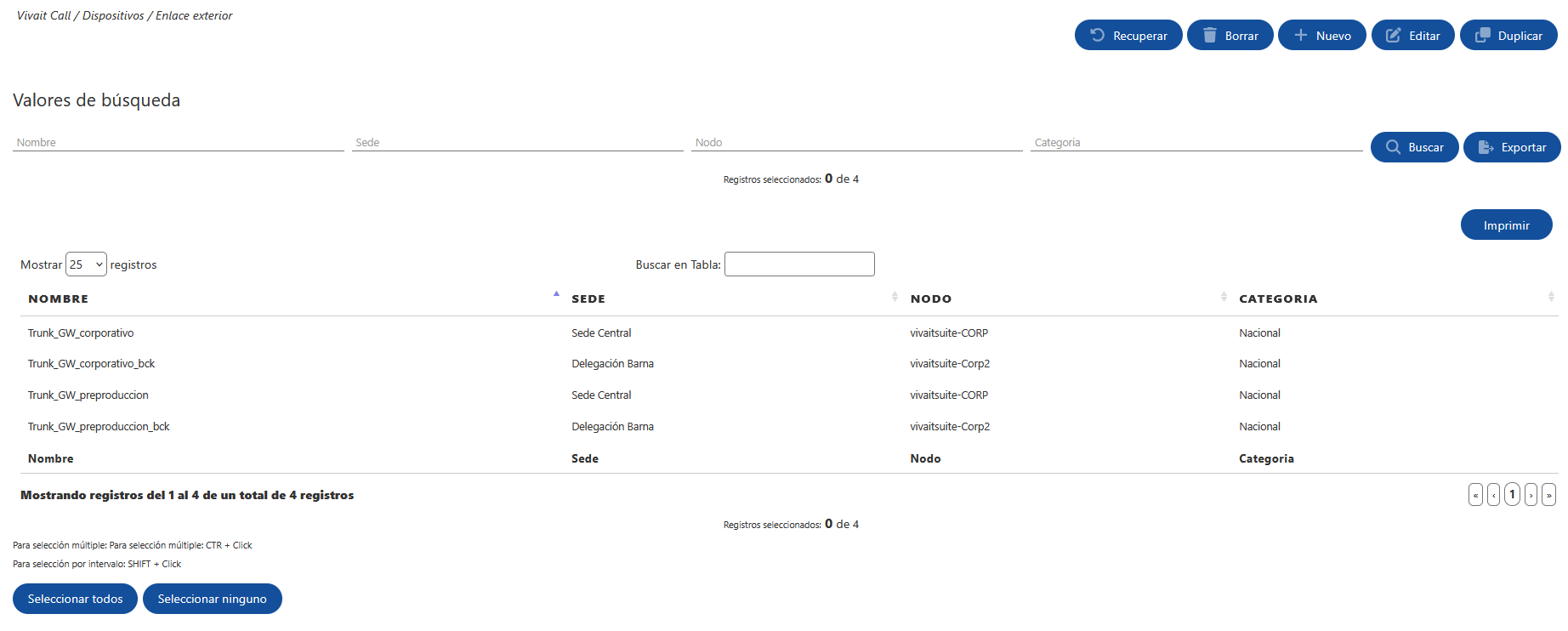Focus the Buscar en Tabla input
1568x631 pixels.
799,264
